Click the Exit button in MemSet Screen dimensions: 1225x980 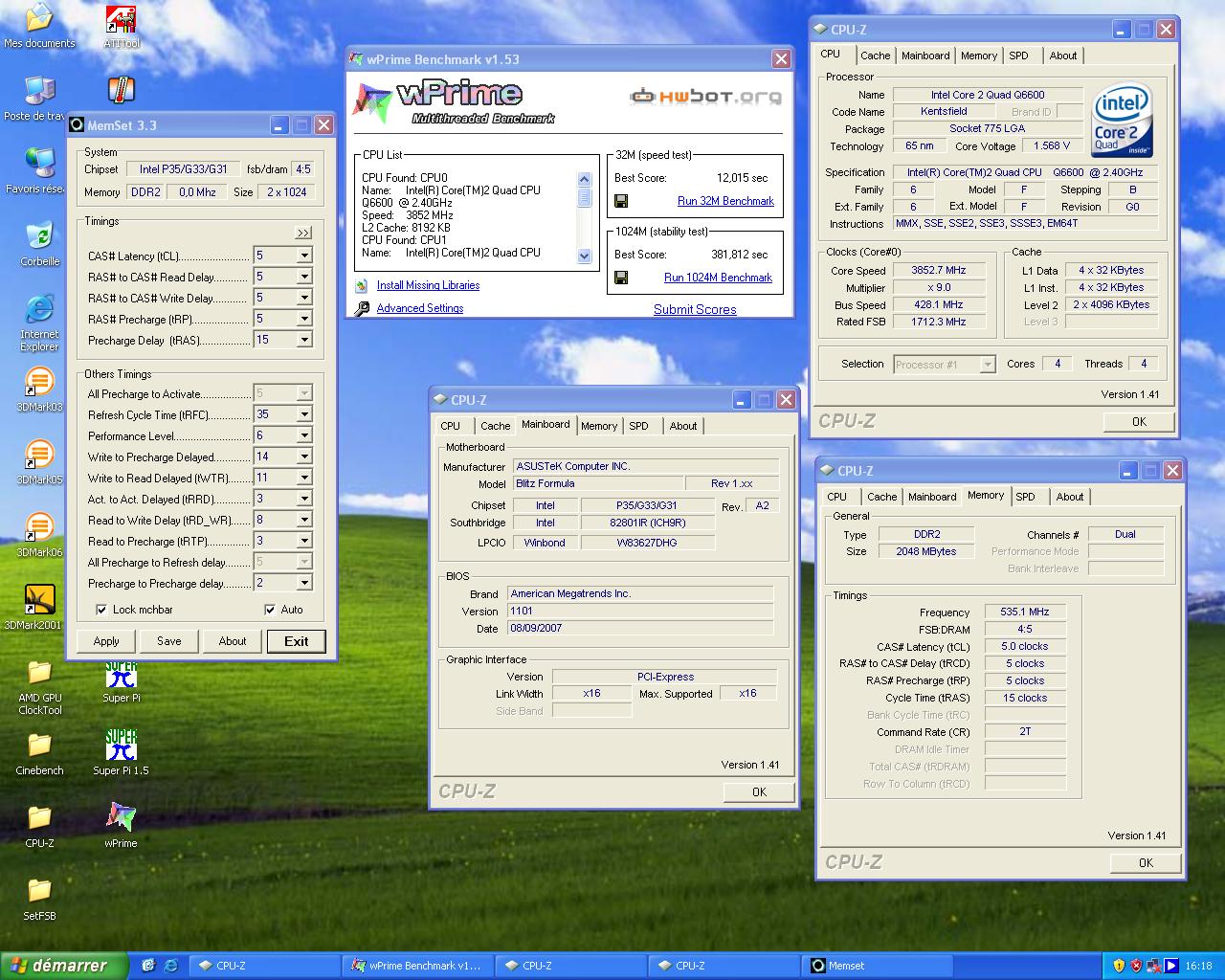coord(297,641)
